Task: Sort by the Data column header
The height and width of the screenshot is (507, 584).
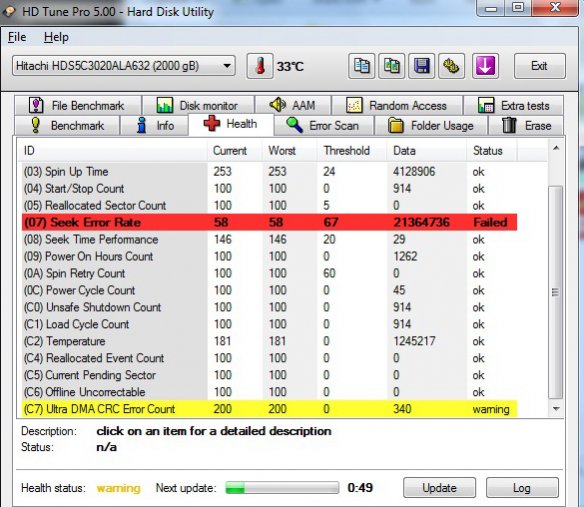Action: tap(427, 150)
